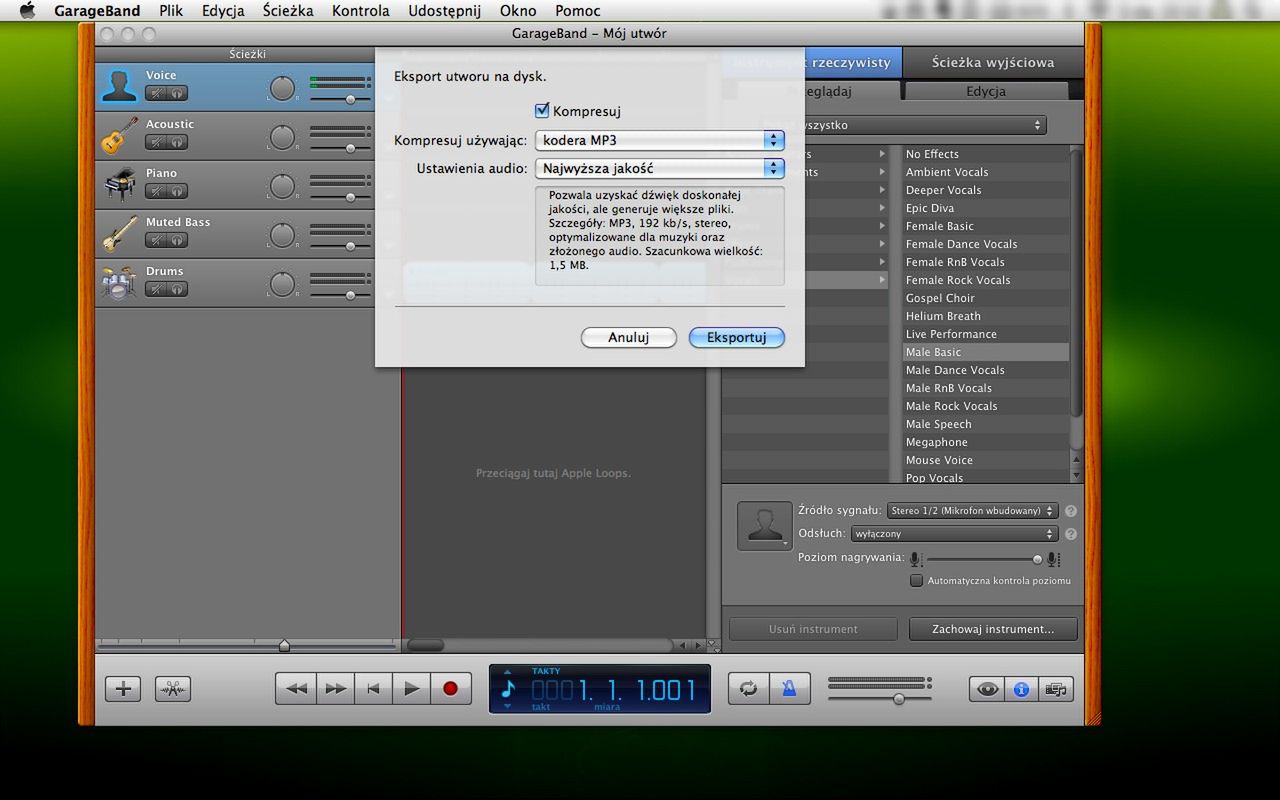This screenshot has height=800, width=1280.
Task: Open the Ścieżka menu
Action: click(x=288, y=11)
